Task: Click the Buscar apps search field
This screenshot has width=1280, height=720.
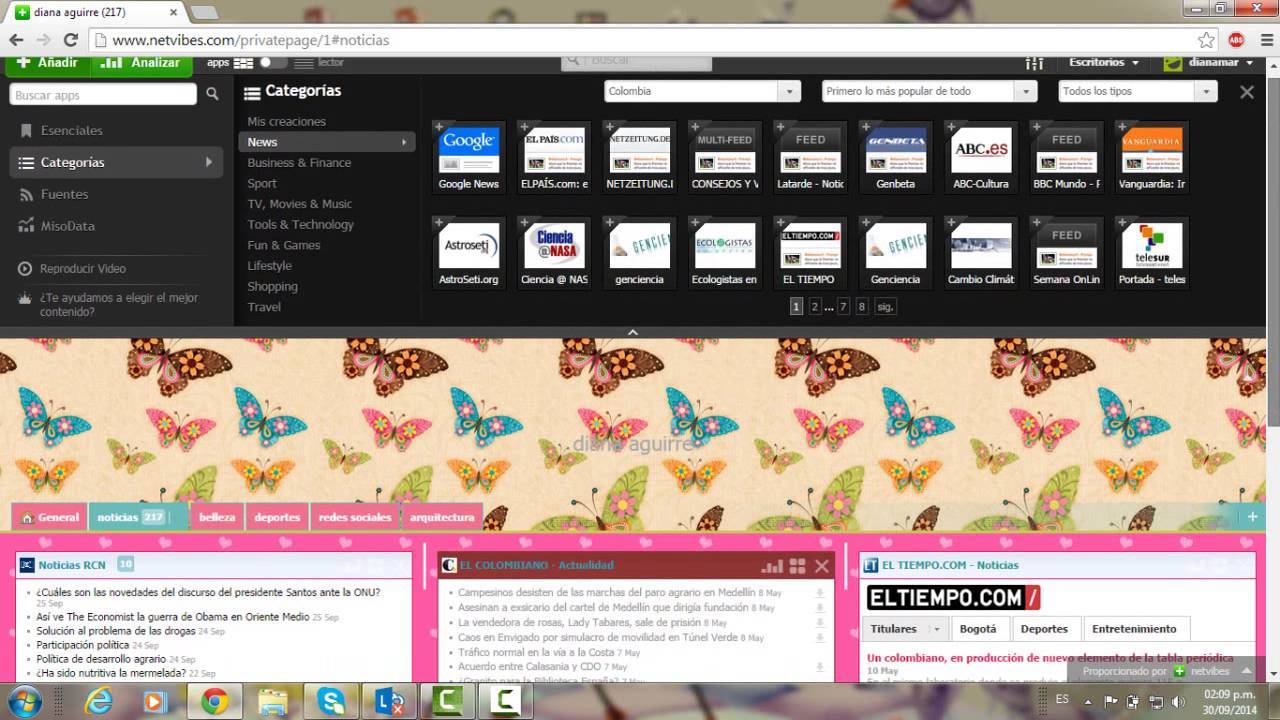Action: tap(103, 95)
